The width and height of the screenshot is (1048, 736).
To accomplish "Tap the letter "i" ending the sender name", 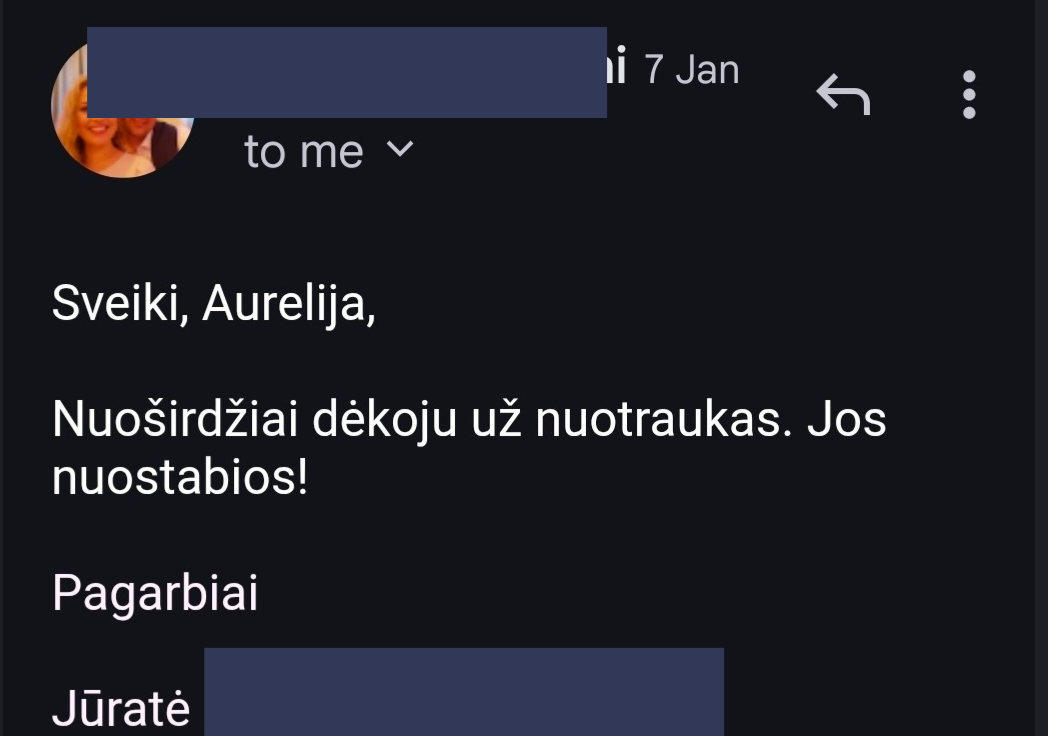I will 619,65.
